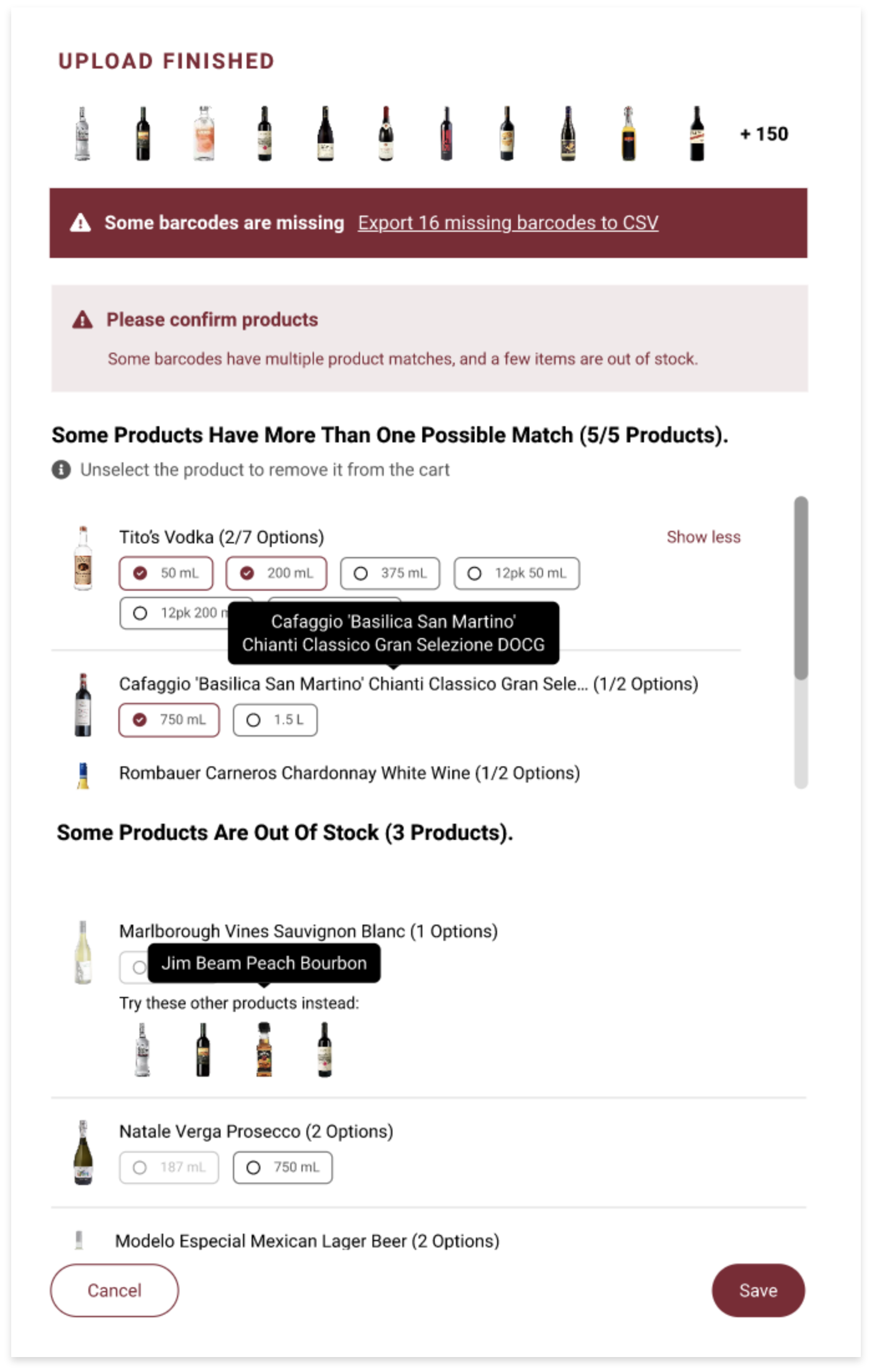
Task: Select Natale Verga Prosecco 750 mL
Action: point(283,1168)
